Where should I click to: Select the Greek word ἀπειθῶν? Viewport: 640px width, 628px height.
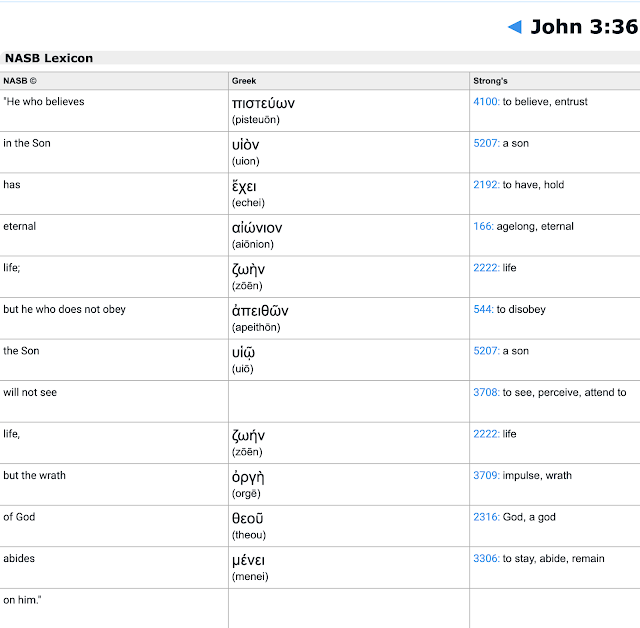[260, 311]
